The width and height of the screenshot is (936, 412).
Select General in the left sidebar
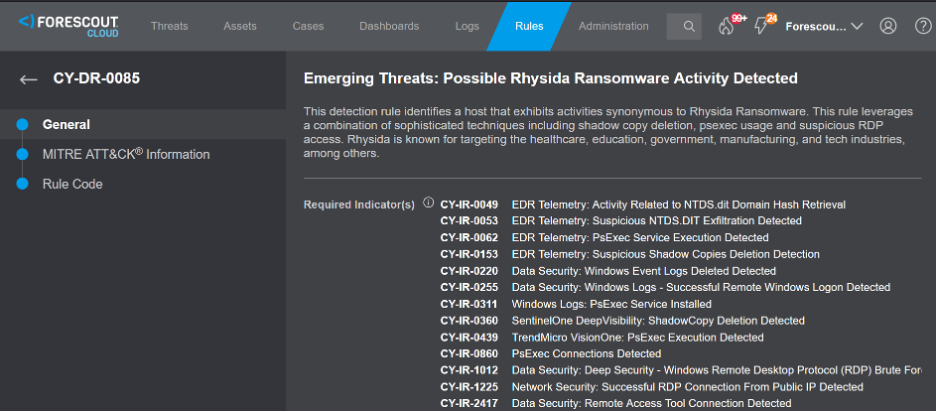point(66,125)
